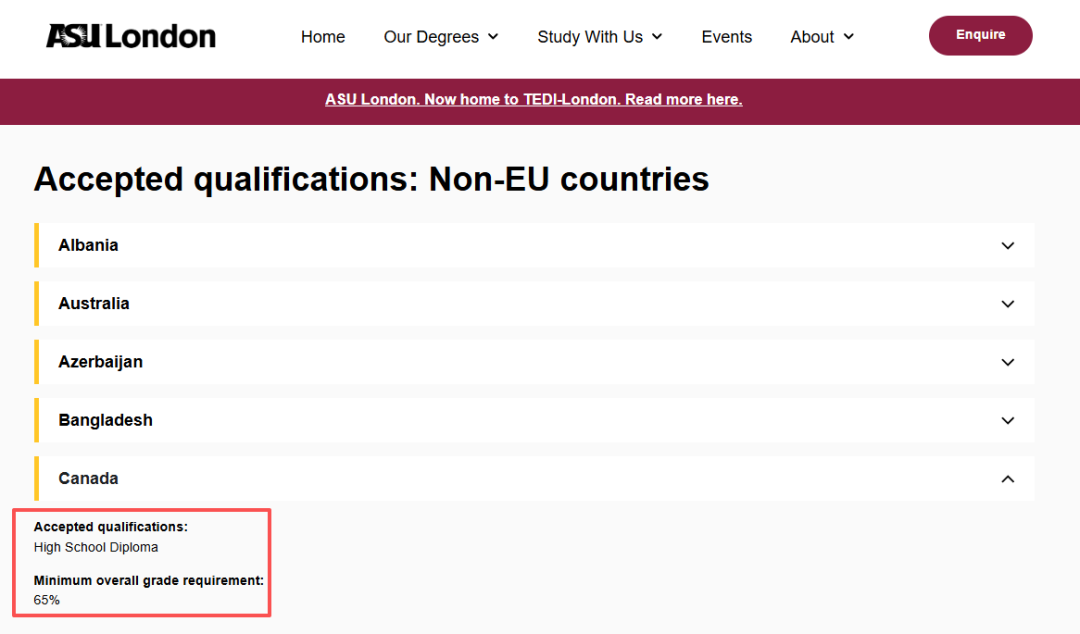Click Study With Us dropdown arrow

pyautogui.click(x=657, y=37)
